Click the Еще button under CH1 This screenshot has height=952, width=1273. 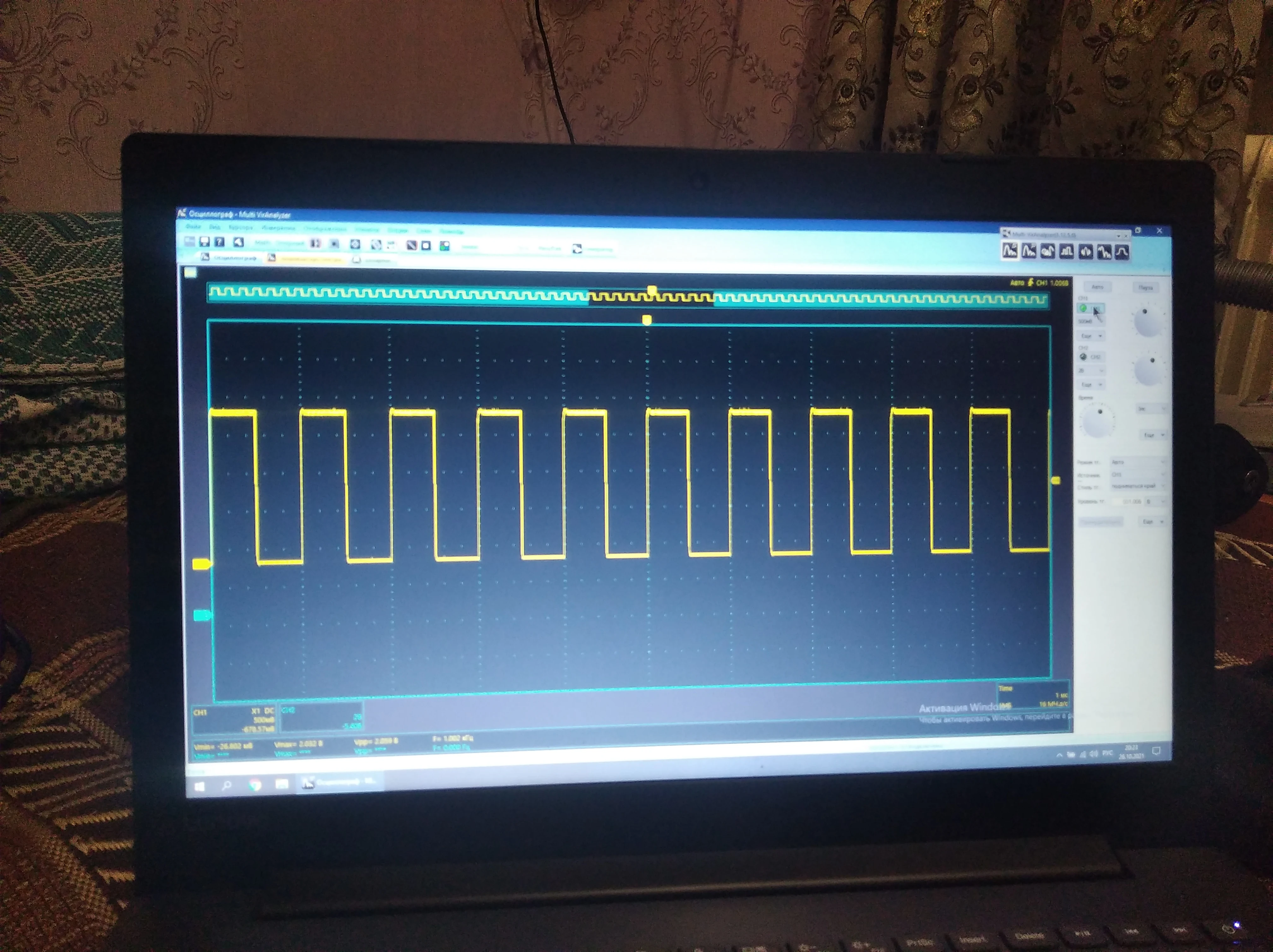coord(1091,335)
